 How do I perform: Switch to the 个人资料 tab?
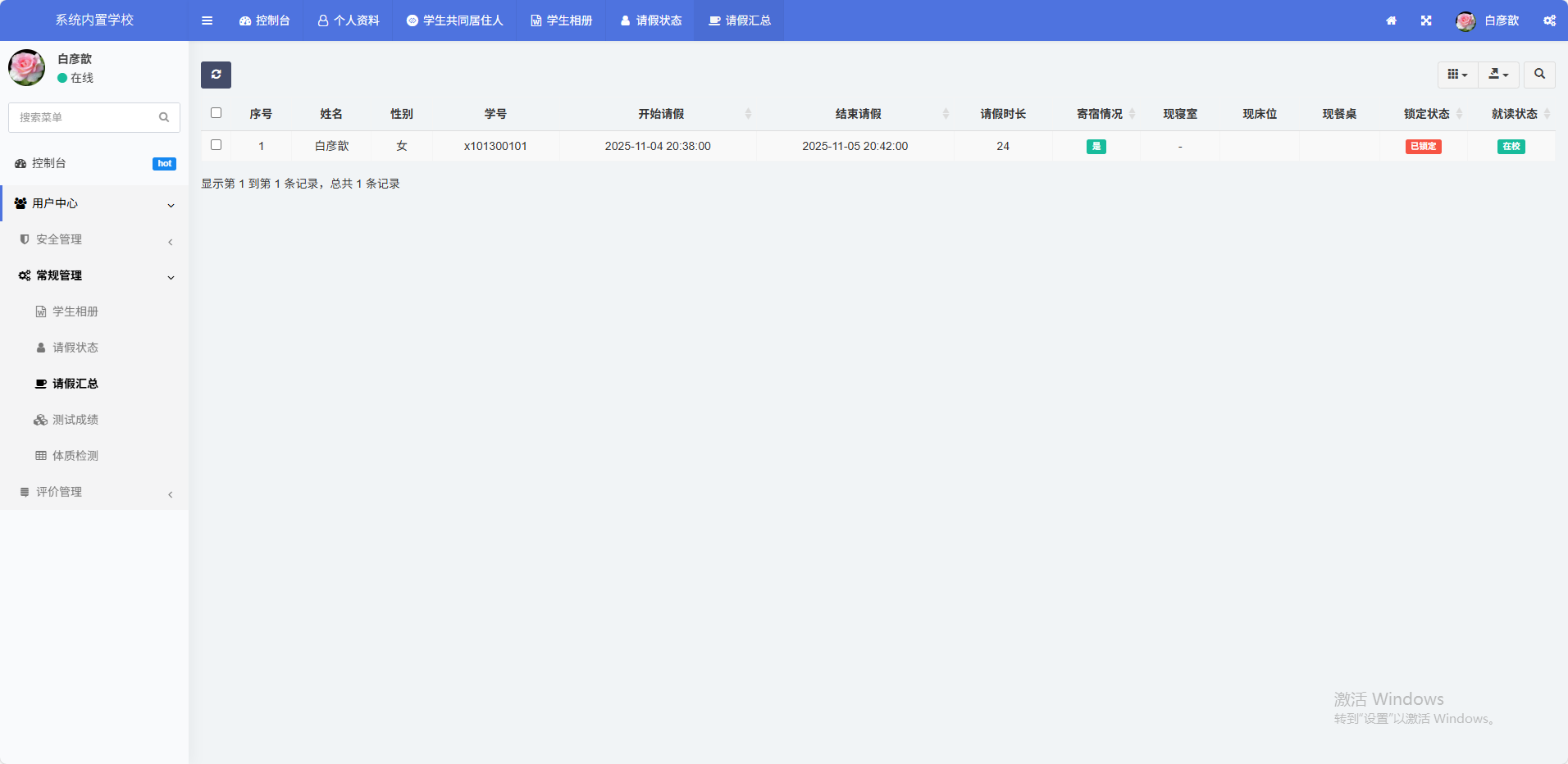[x=349, y=20]
